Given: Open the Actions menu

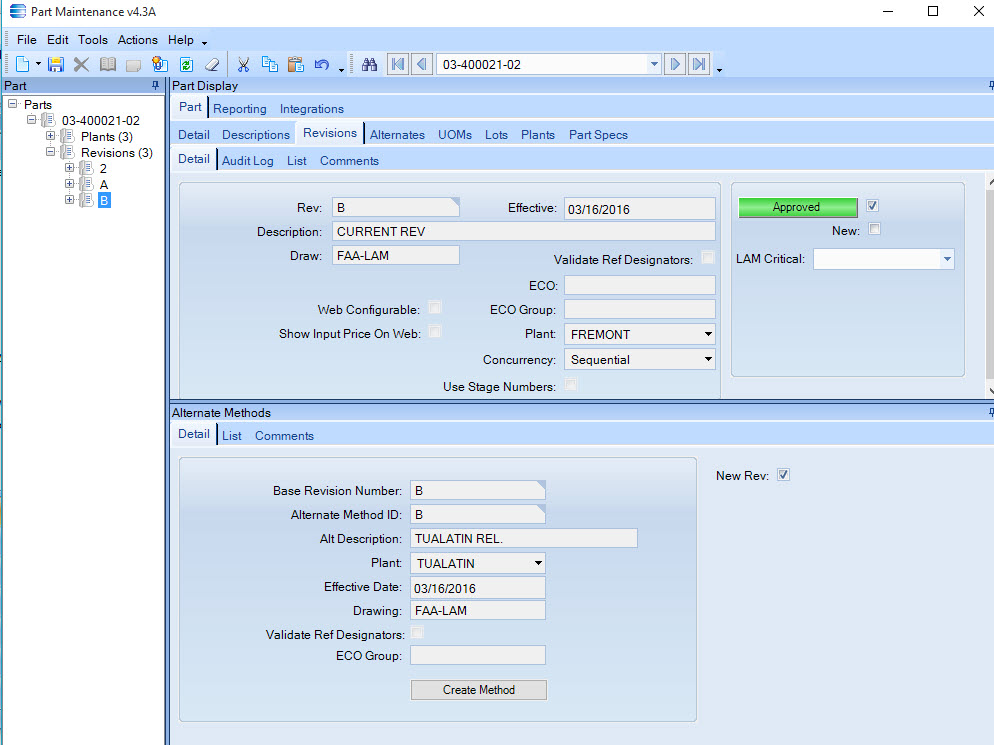Looking at the screenshot, I should pyautogui.click(x=137, y=39).
